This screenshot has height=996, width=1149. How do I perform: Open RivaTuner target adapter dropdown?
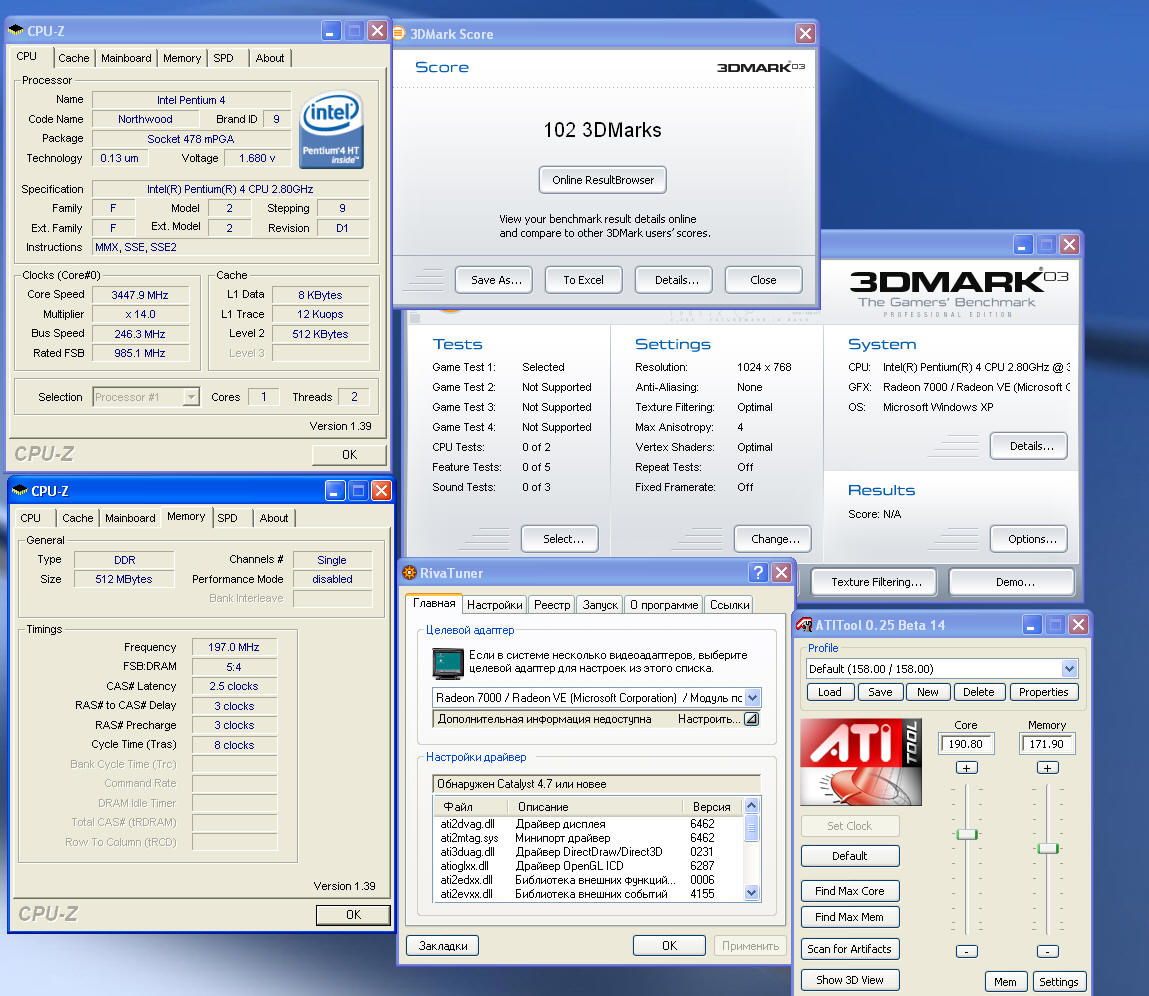(x=753, y=698)
